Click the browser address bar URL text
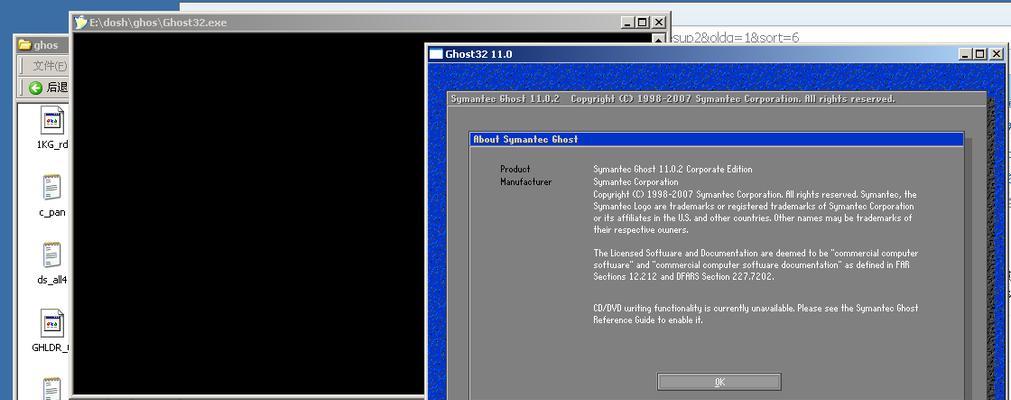The width and height of the screenshot is (1011, 400). [x=736, y=37]
